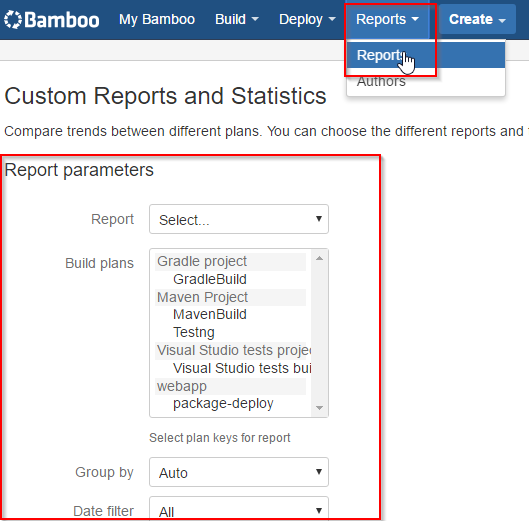Image resolution: width=529 pixels, height=521 pixels.
Task: Expand the Deploy menu
Action: tap(307, 19)
